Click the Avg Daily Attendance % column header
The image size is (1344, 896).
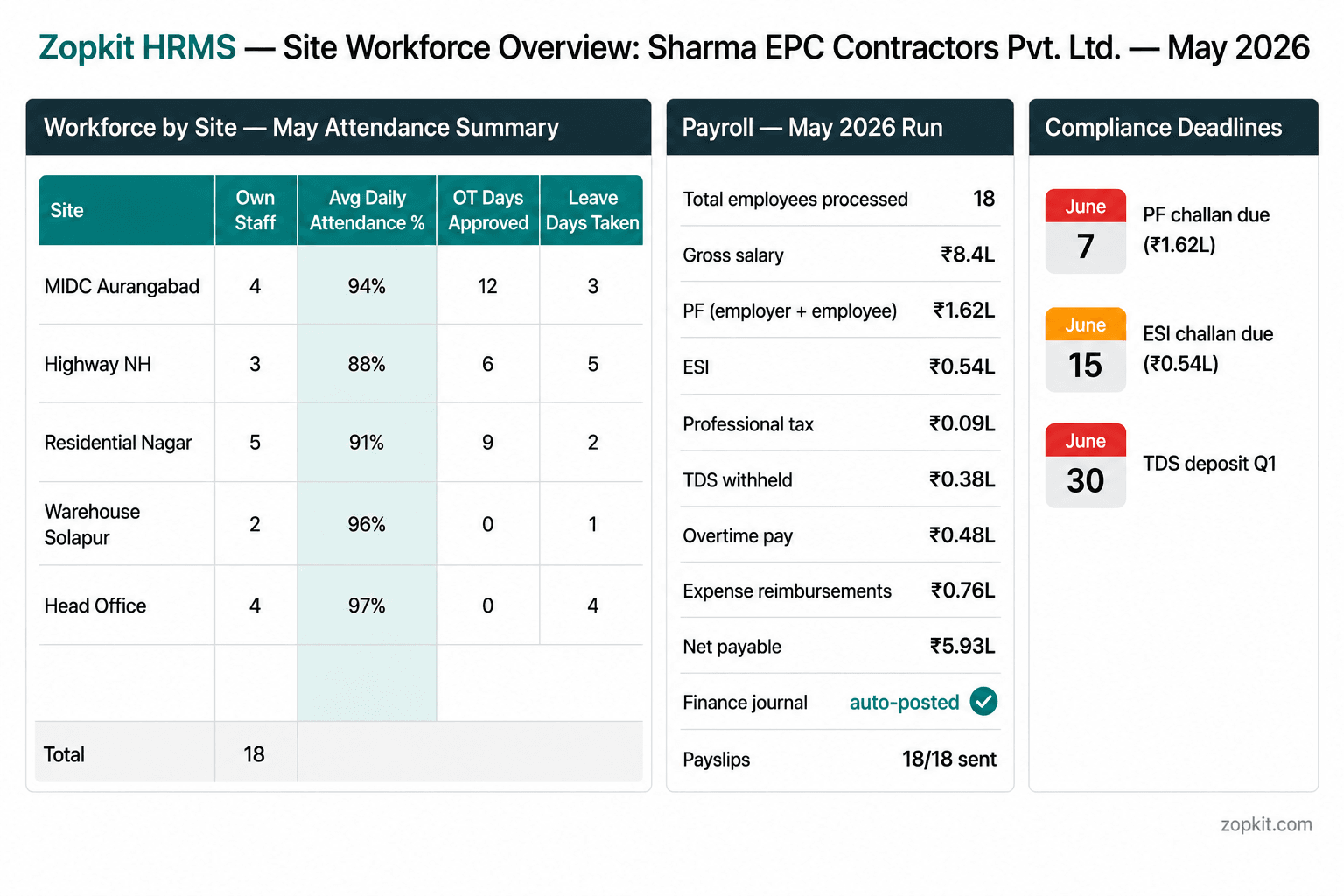tap(367, 210)
